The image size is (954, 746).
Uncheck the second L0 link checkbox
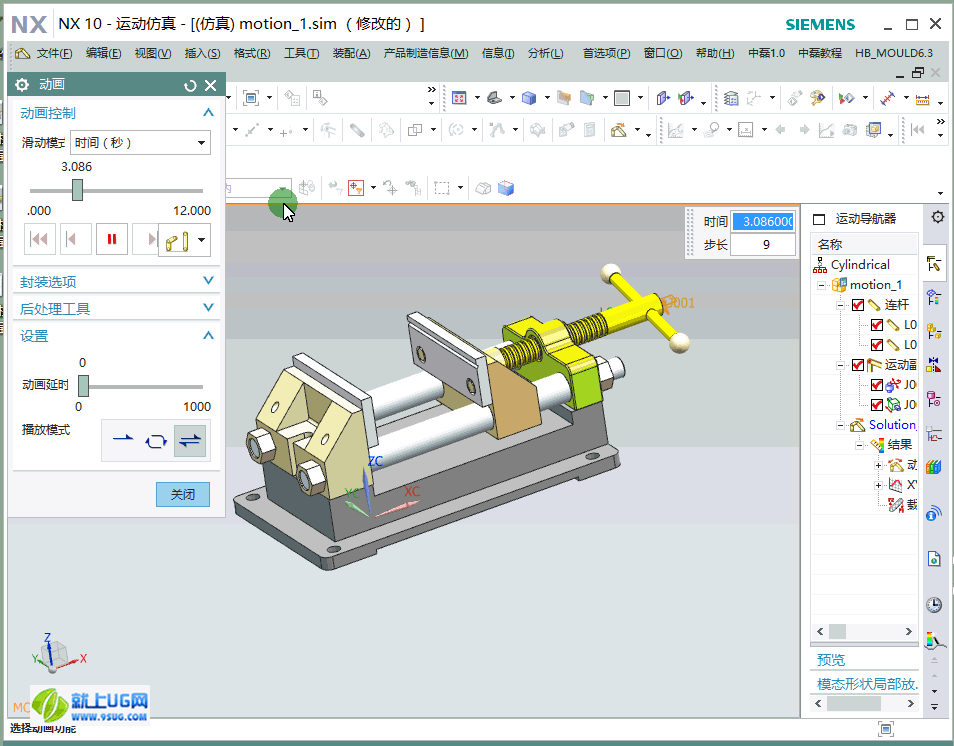(877, 345)
